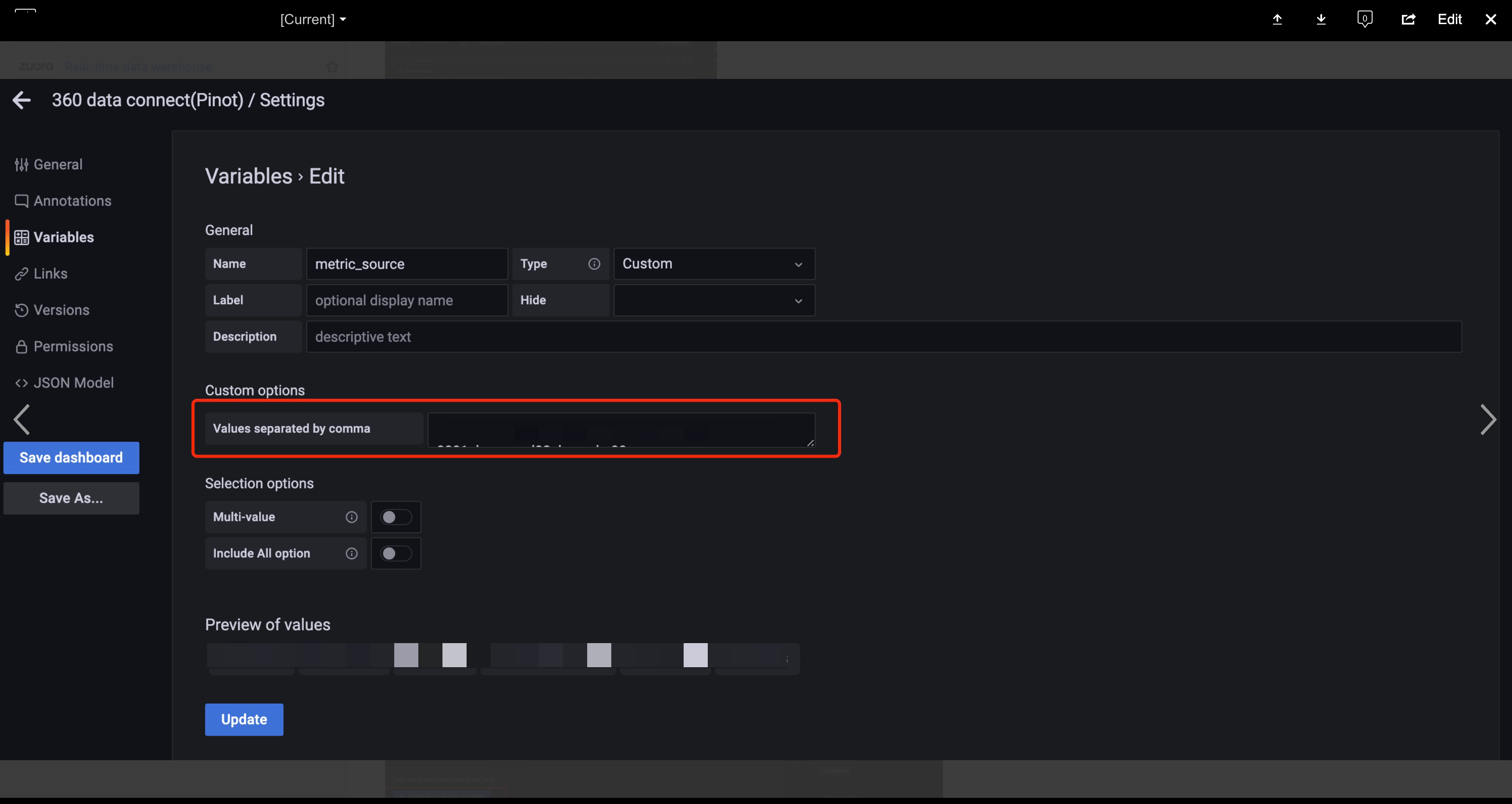
Task: Click the back arrow next to dashboard title
Action: coord(22,100)
